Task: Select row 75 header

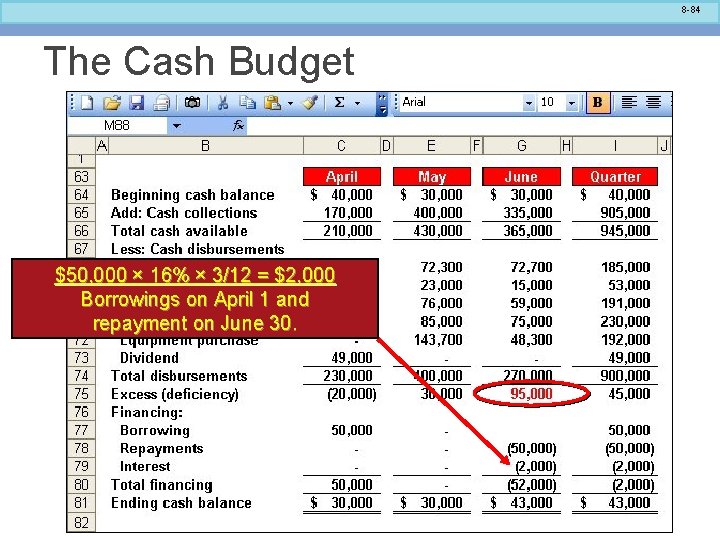Action: [x=81, y=394]
